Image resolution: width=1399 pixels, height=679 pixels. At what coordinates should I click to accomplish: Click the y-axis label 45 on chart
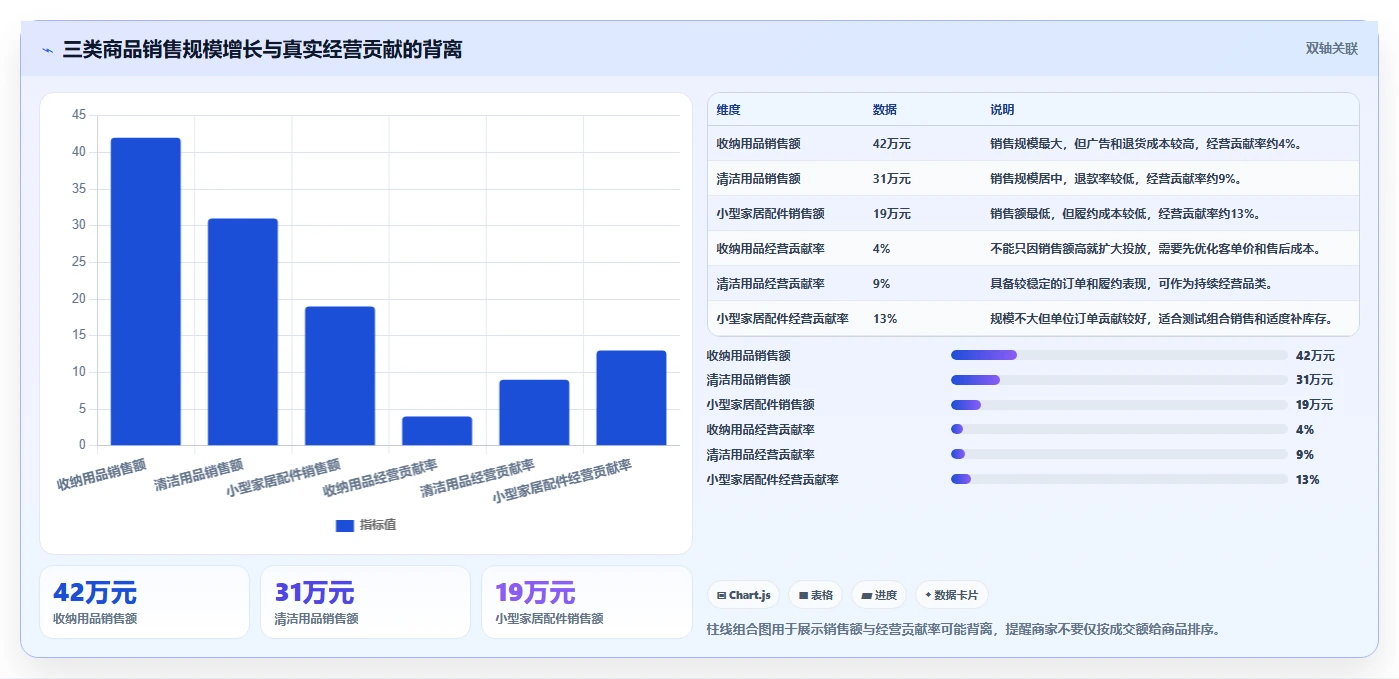coord(79,115)
